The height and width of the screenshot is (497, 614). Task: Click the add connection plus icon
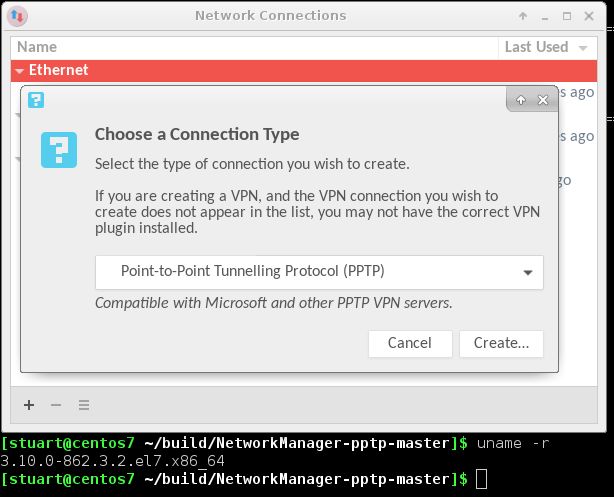coord(29,405)
